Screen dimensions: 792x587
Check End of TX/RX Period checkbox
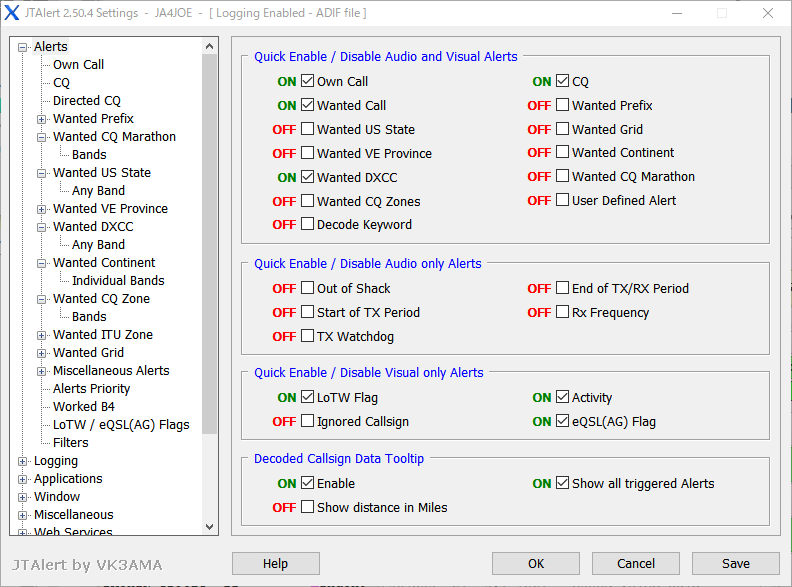click(x=562, y=288)
